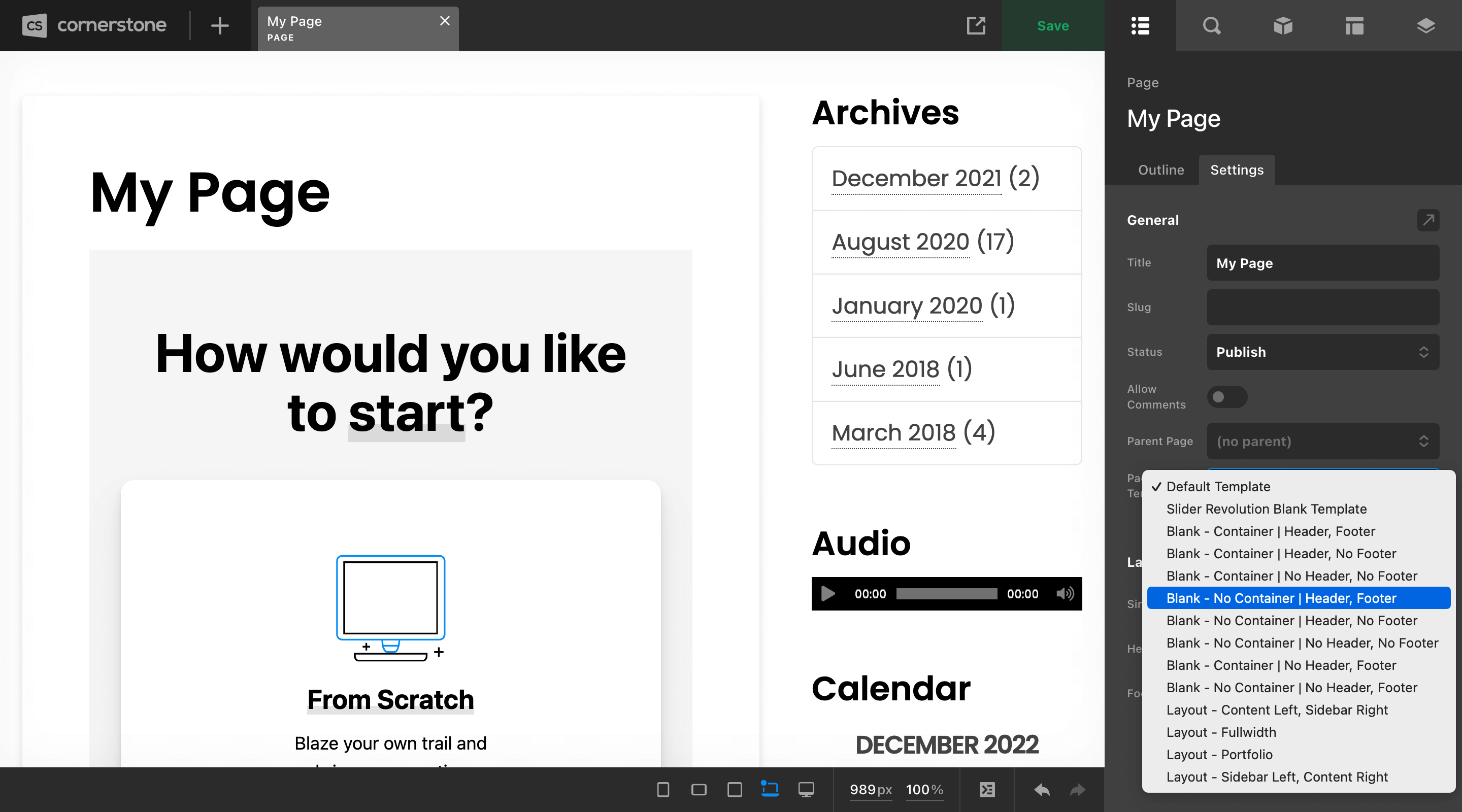The width and height of the screenshot is (1462, 812).
Task: Open the search panel icon
Action: pyautogui.click(x=1212, y=25)
